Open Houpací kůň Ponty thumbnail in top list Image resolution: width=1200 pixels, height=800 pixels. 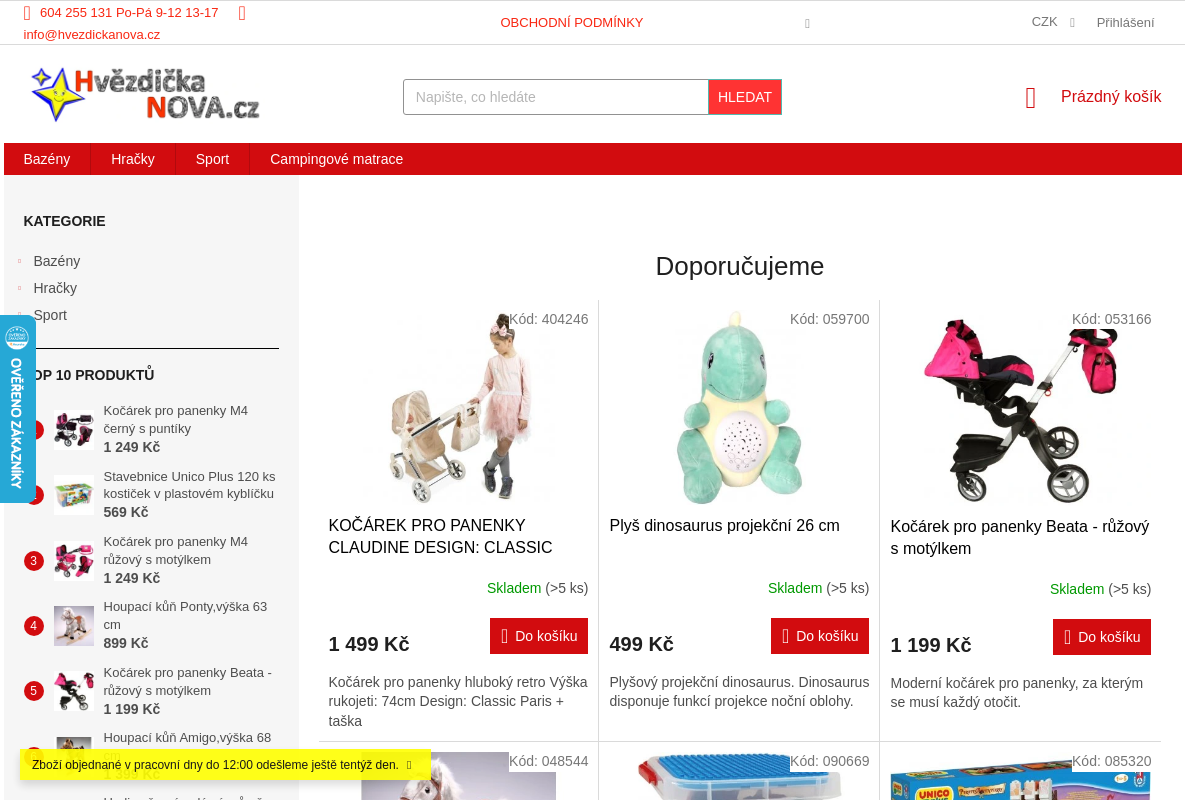coord(74,626)
